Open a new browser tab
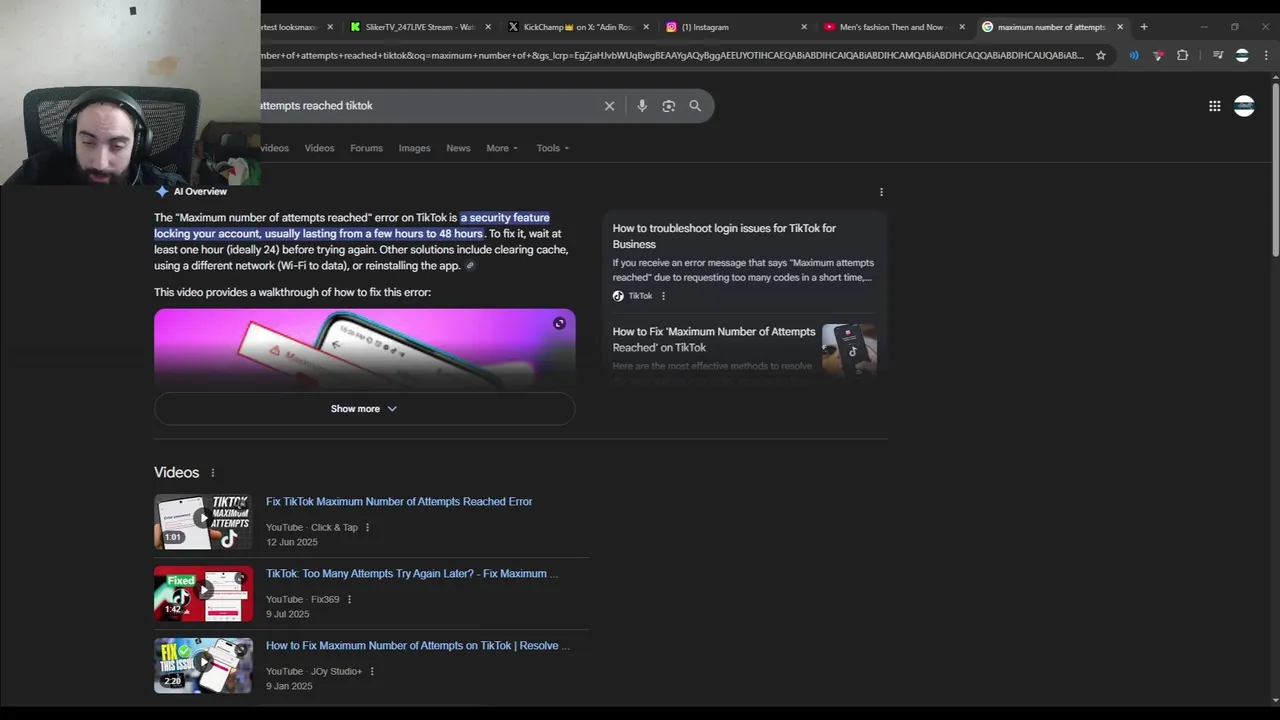Image resolution: width=1280 pixels, height=720 pixels. tap(1144, 27)
